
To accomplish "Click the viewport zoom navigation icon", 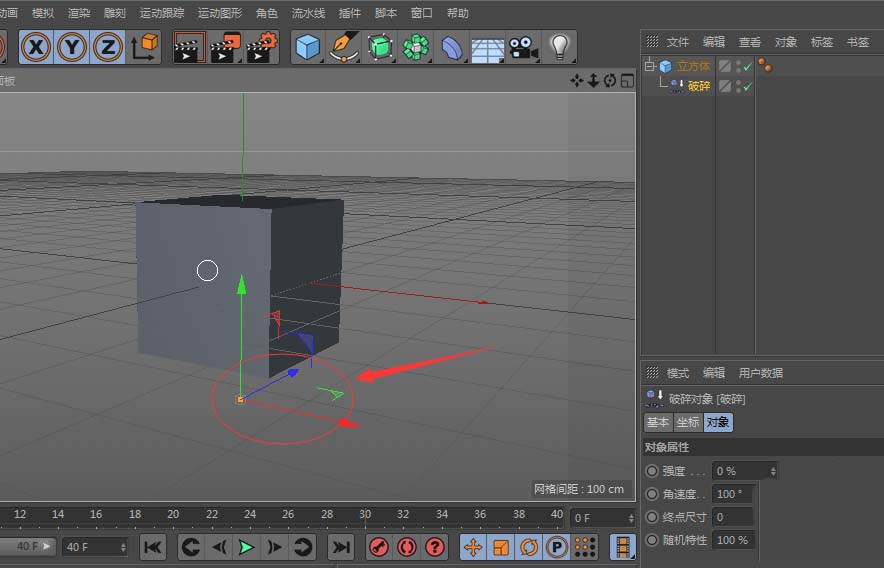I will (593, 81).
